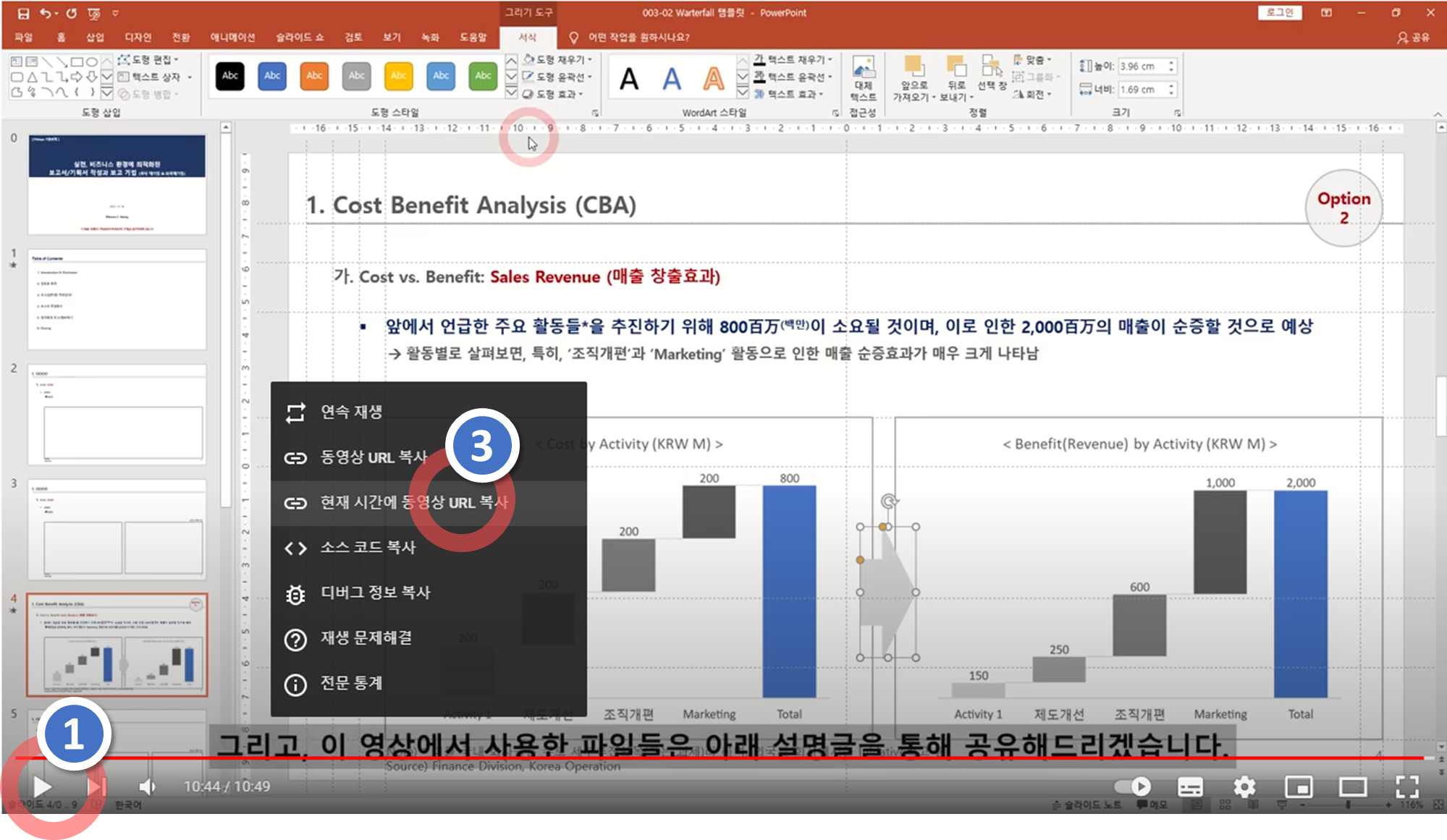Apply the yellow Abc shape style

pos(398,75)
